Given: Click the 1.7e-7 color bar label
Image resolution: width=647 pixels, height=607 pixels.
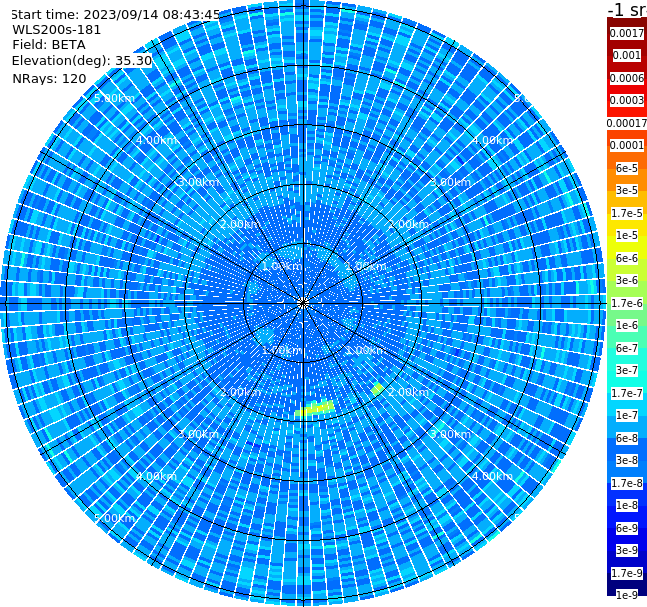Looking at the screenshot, I should [x=627, y=393].
